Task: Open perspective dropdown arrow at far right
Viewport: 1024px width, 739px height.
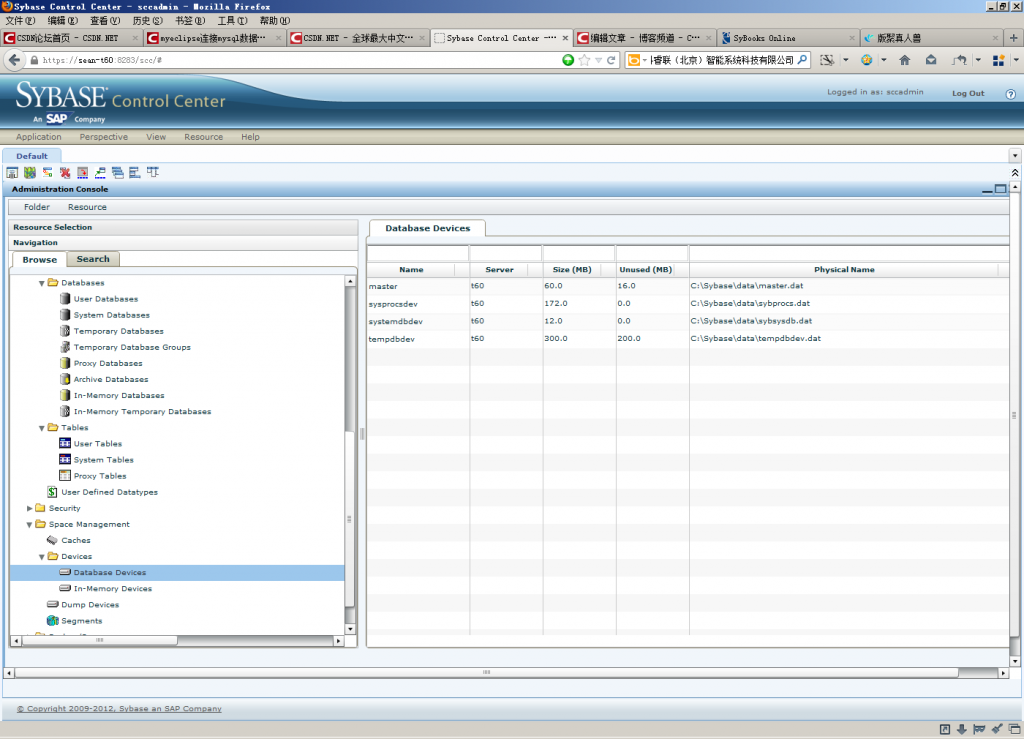Action: click(x=1015, y=156)
